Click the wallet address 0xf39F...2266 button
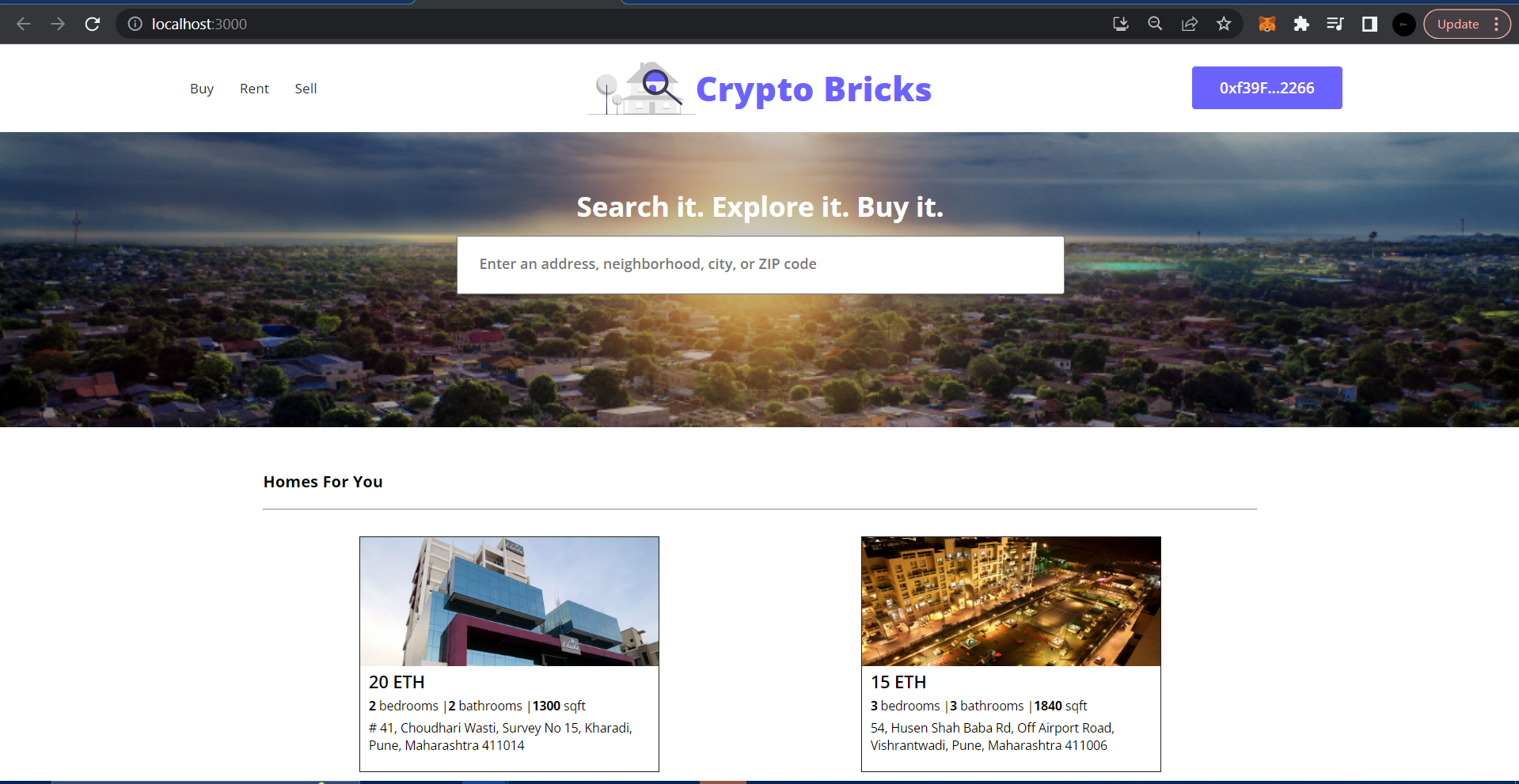This screenshot has width=1519, height=784. click(x=1266, y=88)
